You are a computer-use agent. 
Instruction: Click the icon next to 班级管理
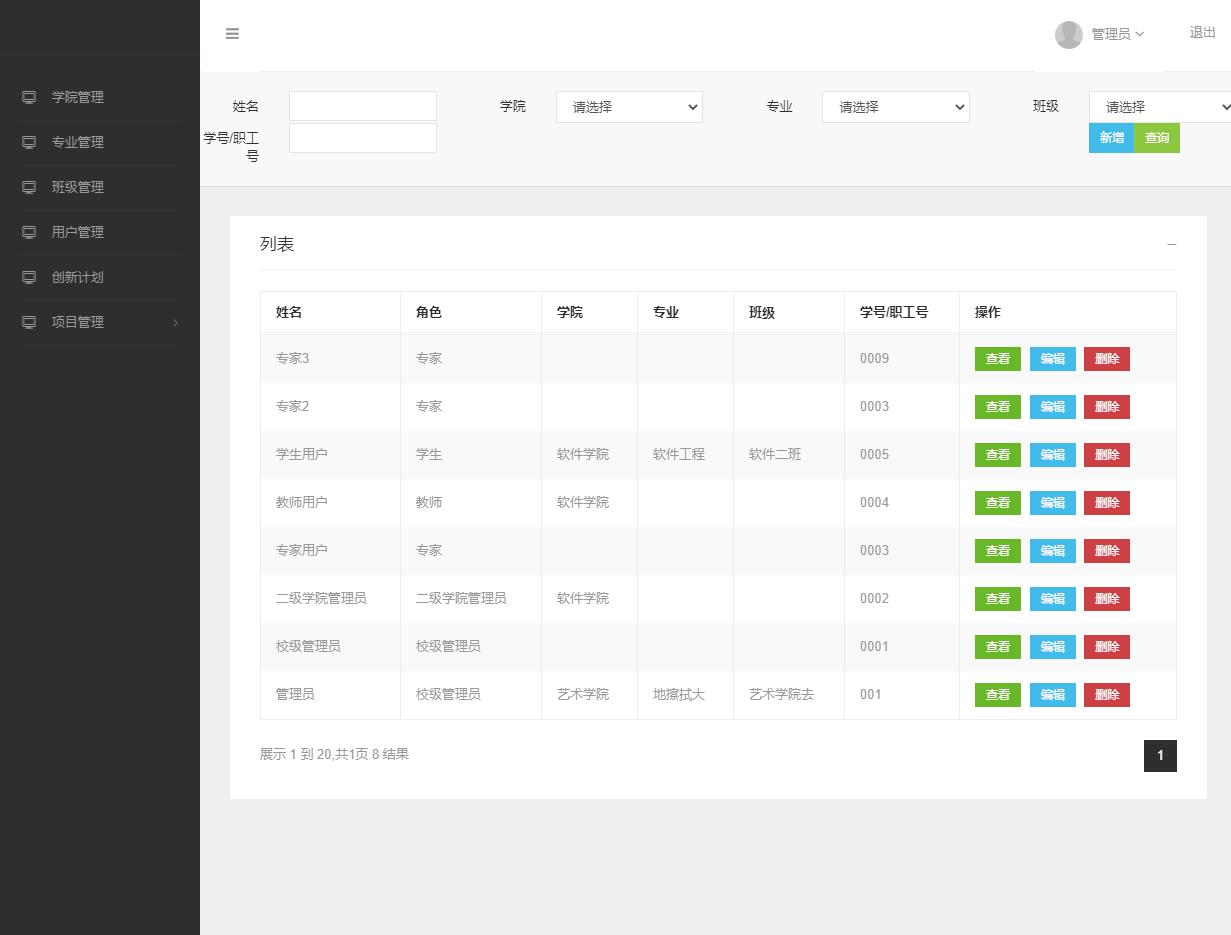pyautogui.click(x=28, y=186)
